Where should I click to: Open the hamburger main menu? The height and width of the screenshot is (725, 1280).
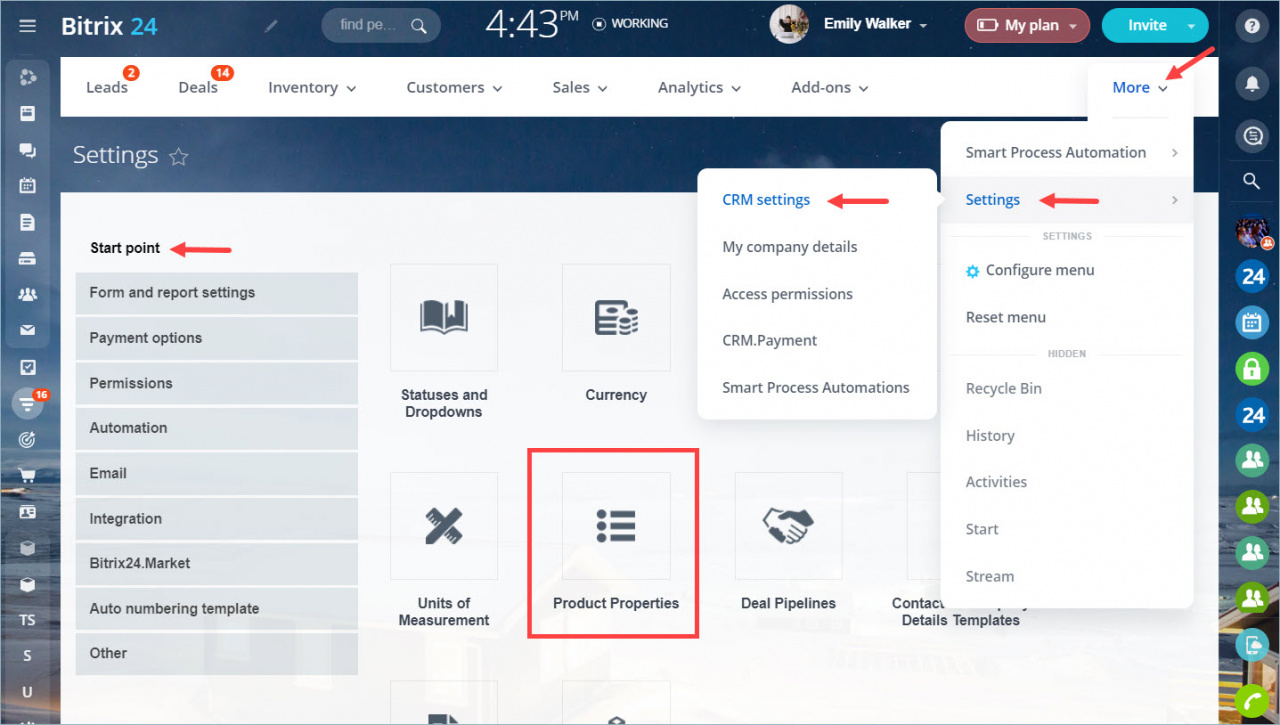coord(27,26)
